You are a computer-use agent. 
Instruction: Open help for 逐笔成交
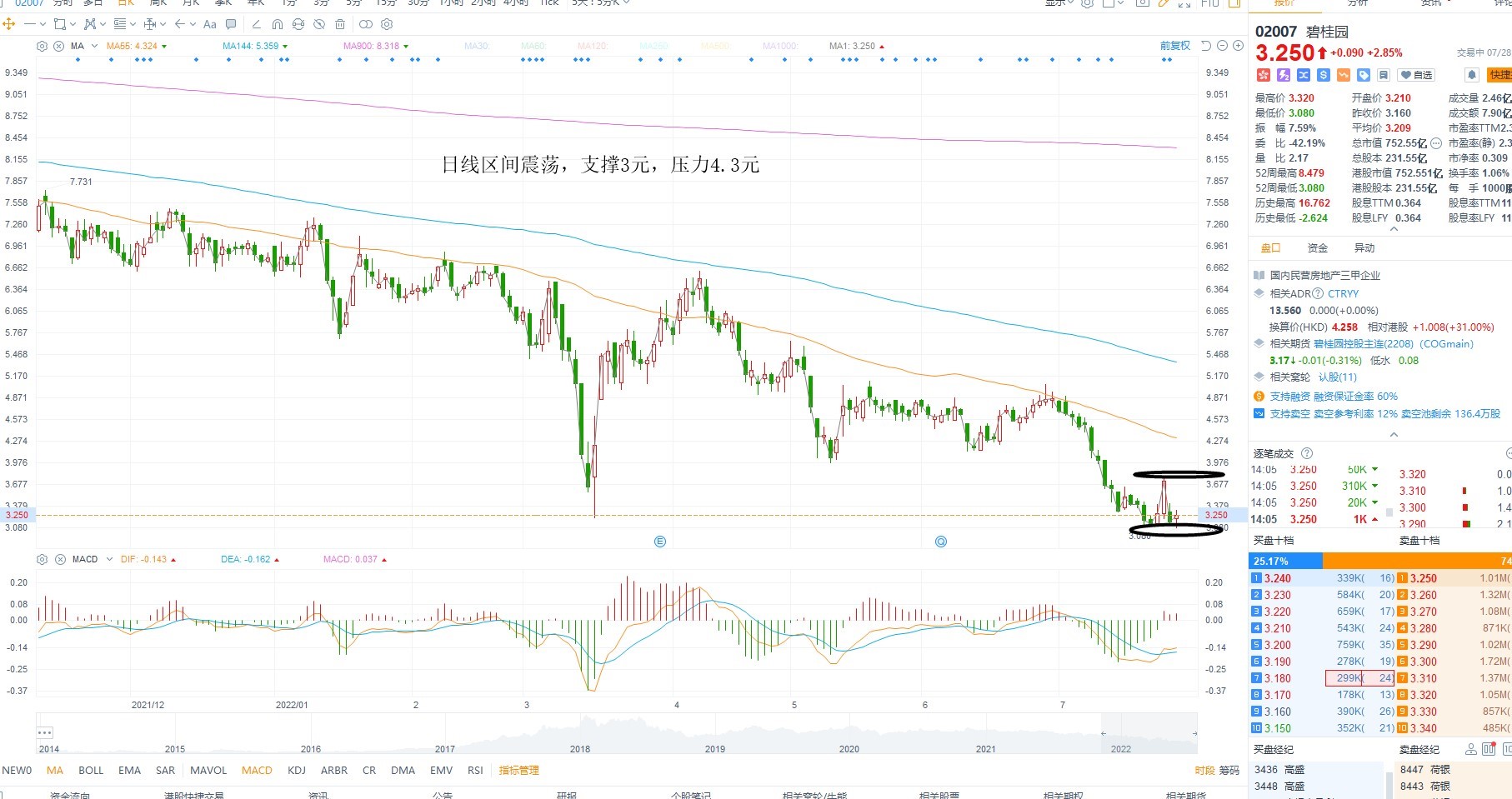pyautogui.click(x=1307, y=453)
